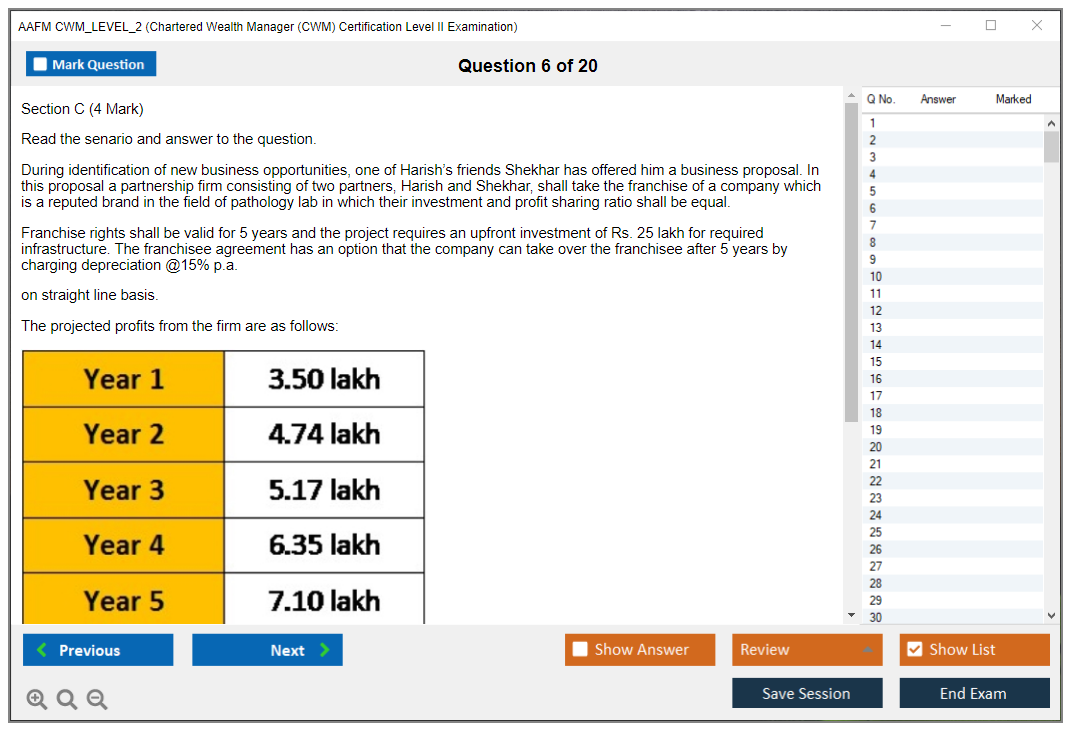1075x735 pixels.
Task: Click the zoom out magnifier icon
Action: [x=97, y=700]
